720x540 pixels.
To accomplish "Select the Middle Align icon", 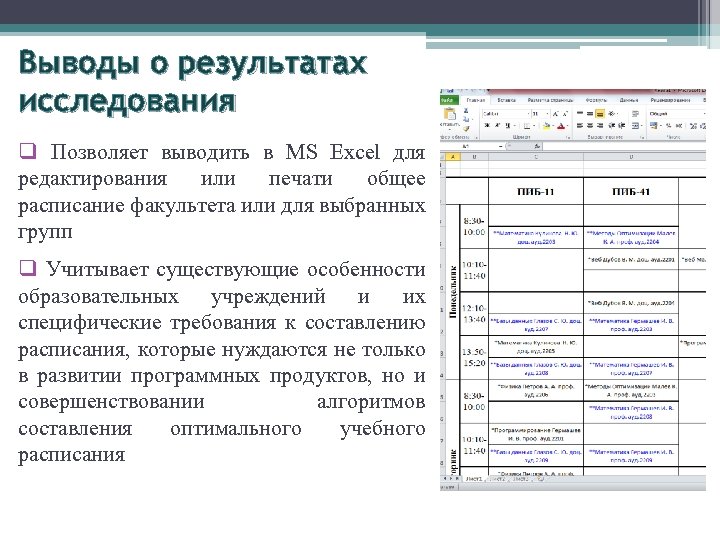I will point(590,113).
